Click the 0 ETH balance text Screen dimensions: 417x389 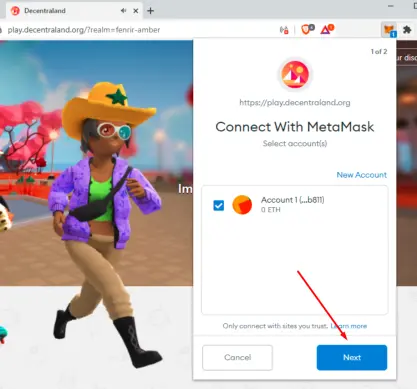[271, 210]
